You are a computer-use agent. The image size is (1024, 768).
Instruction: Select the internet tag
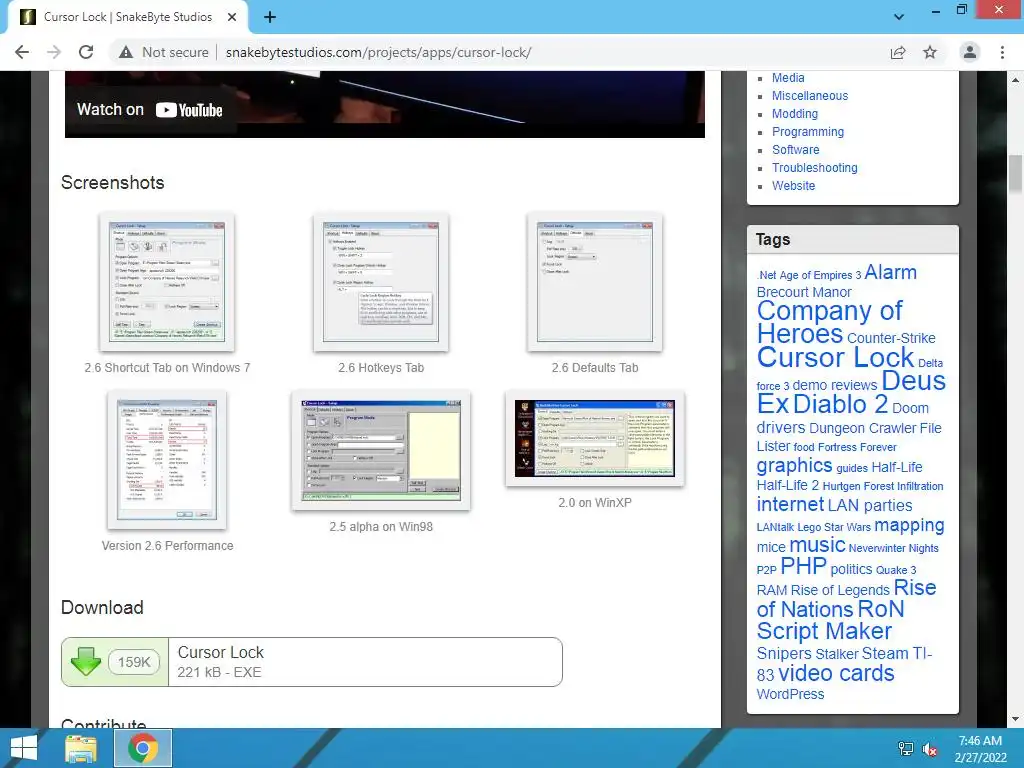[x=790, y=504]
